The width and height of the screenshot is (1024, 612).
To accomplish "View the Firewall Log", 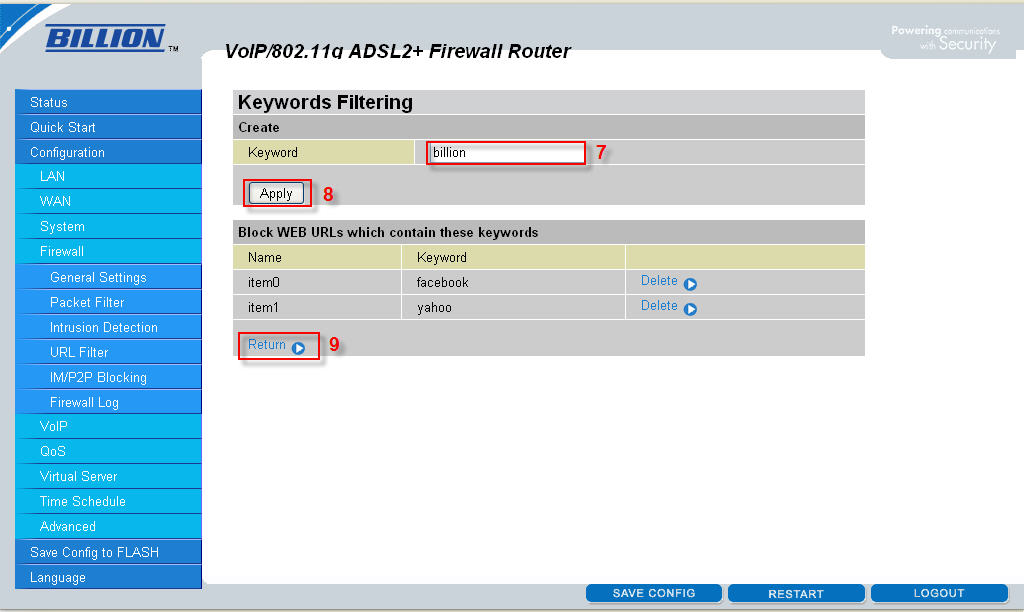I will [x=108, y=402].
